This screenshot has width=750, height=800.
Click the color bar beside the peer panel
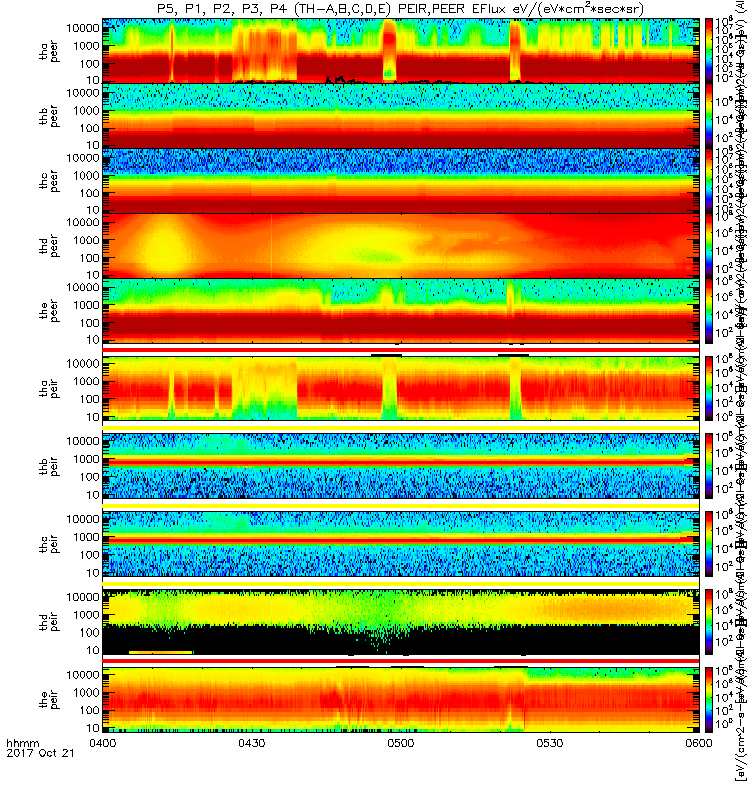(x=709, y=311)
